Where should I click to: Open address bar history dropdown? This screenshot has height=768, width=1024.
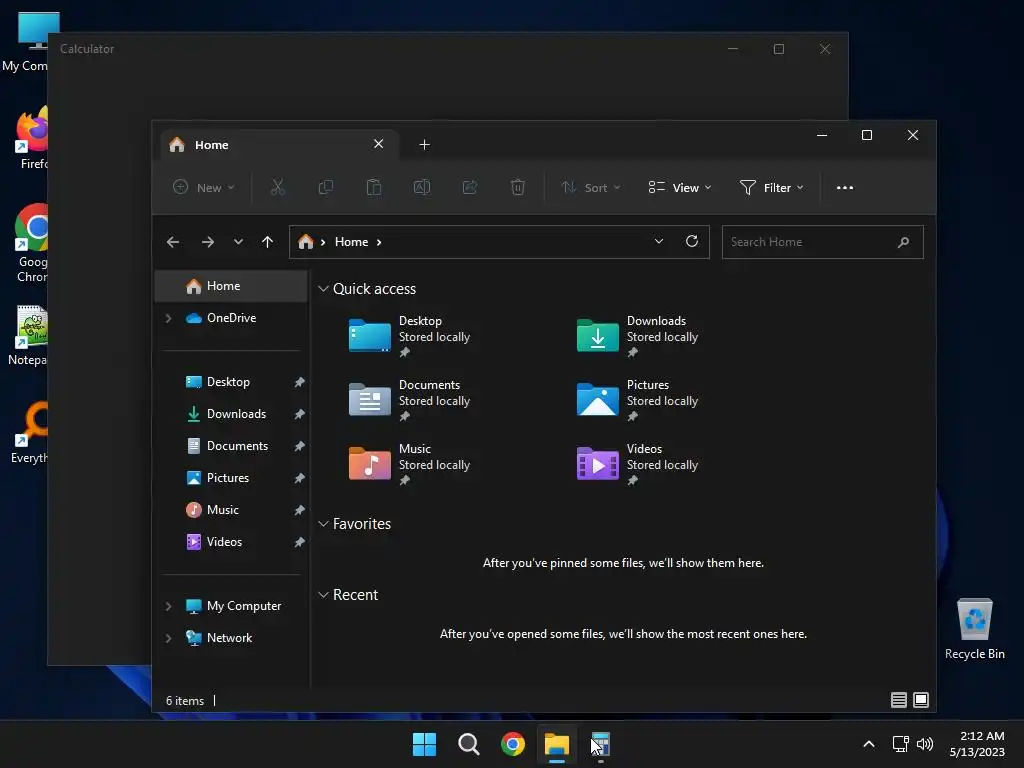pos(659,242)
